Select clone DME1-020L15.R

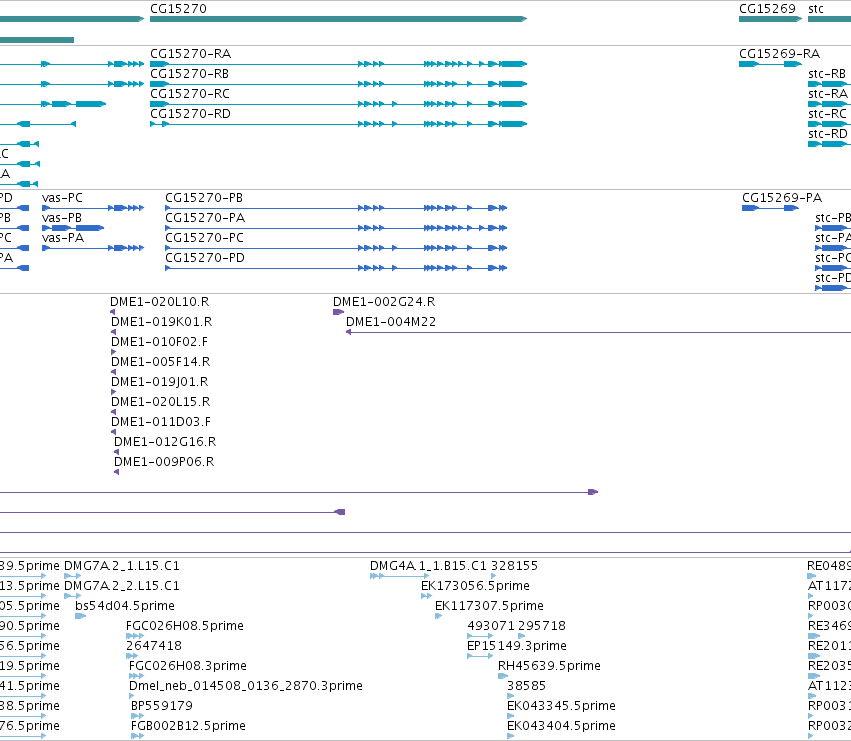[161, 402]
